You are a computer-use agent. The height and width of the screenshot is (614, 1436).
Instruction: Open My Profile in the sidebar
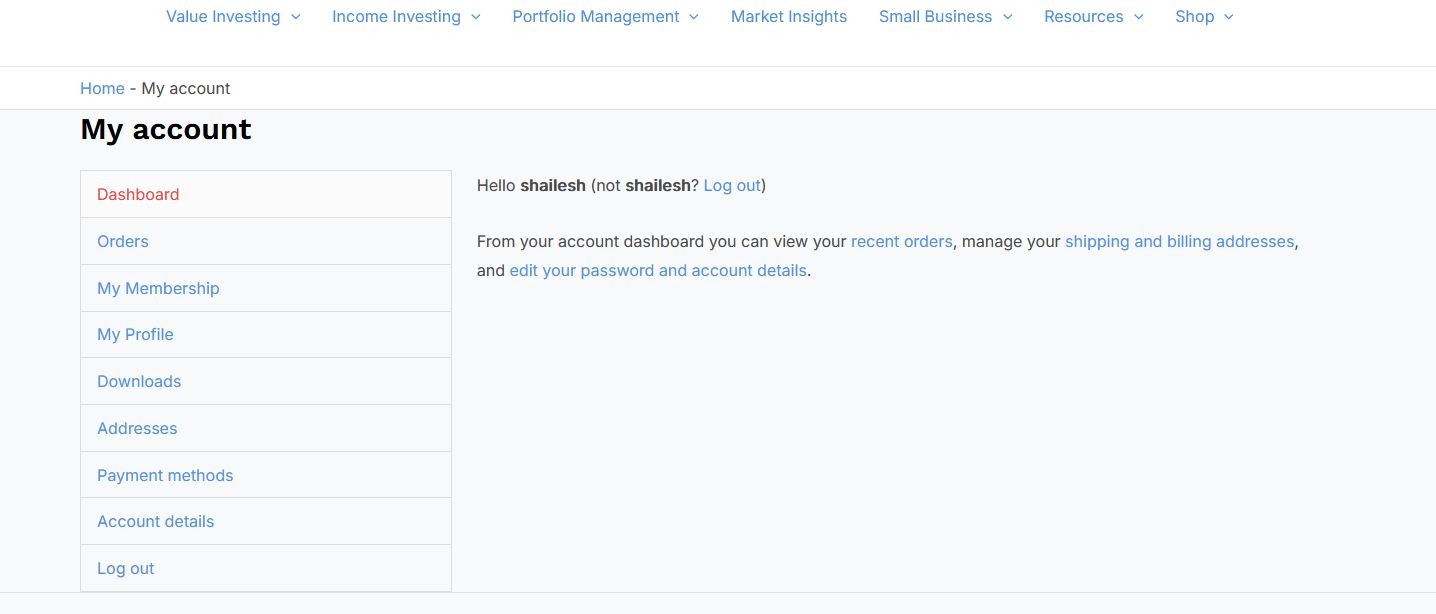coord(266,334)
